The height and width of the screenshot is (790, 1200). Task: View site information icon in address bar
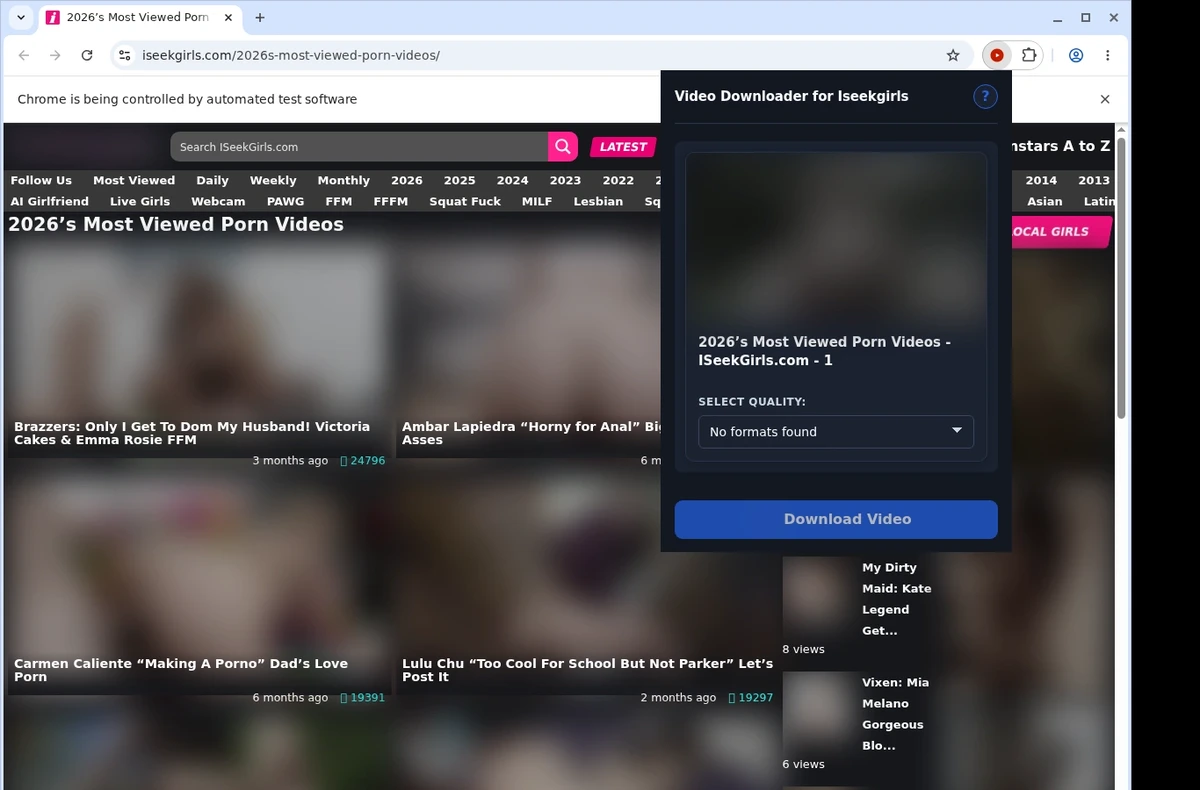tap(124, 56)
